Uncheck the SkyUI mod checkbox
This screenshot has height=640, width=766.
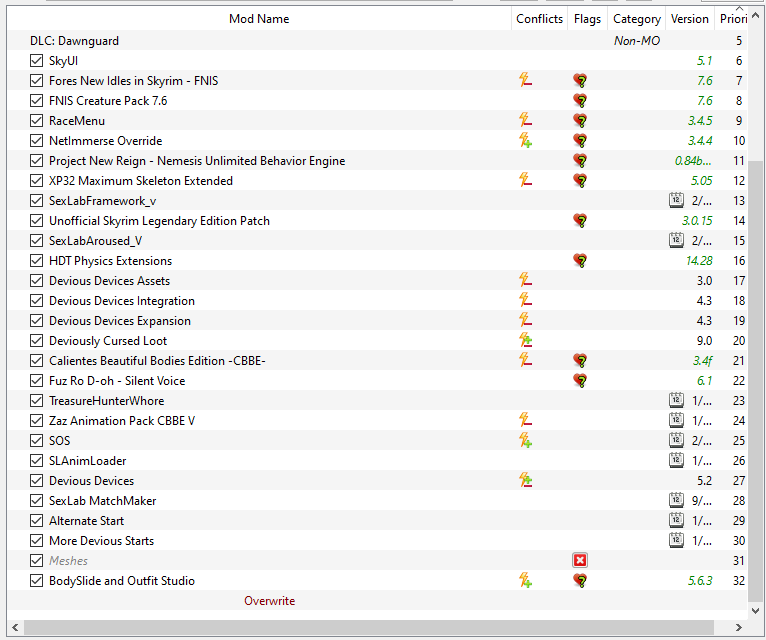36,61
